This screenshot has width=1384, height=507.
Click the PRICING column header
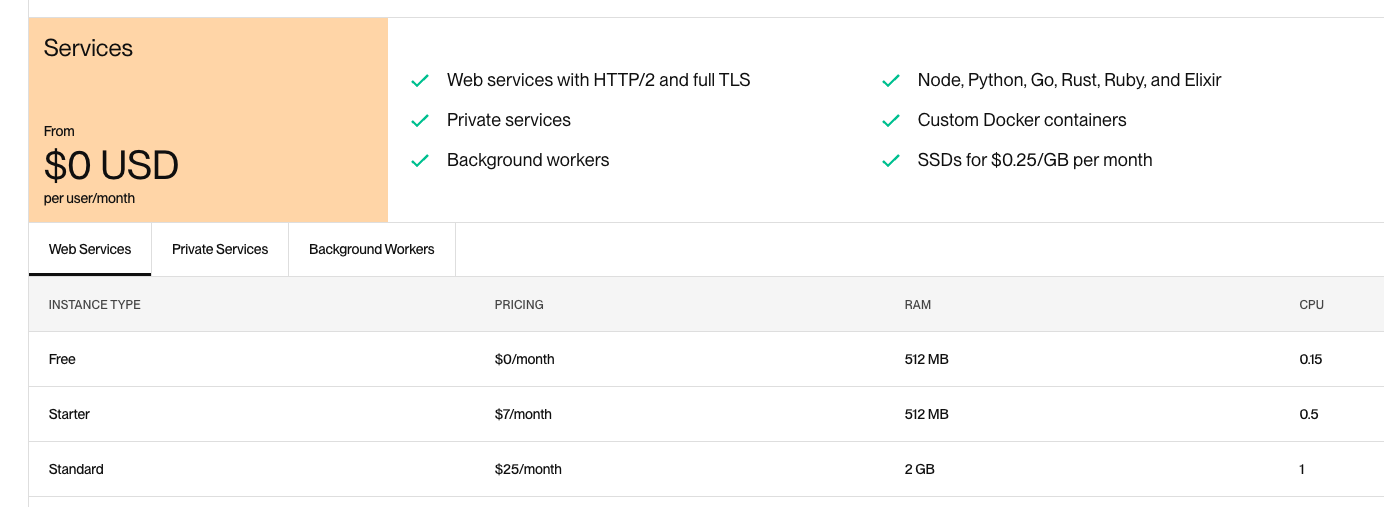click(519, 305)
